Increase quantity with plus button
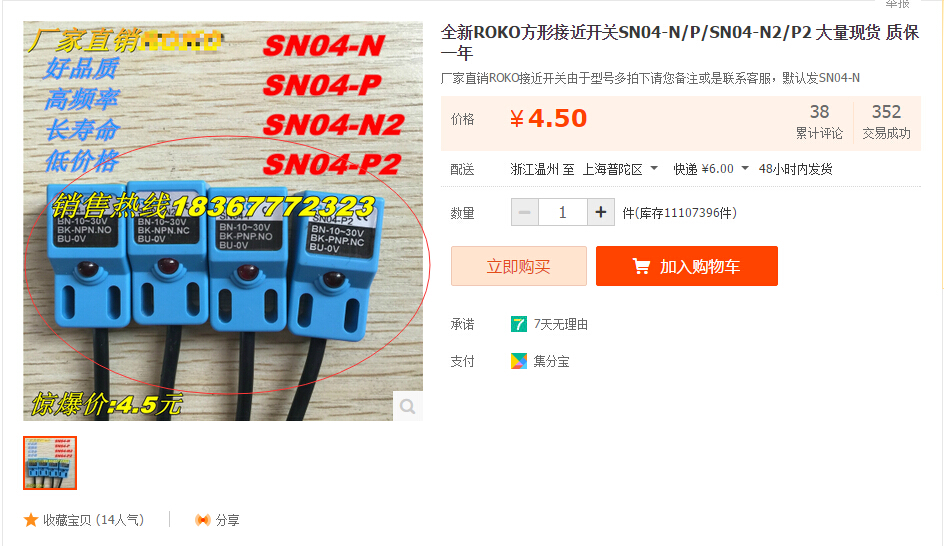Viewport: 944px width, 546px height. pos(600,213)
